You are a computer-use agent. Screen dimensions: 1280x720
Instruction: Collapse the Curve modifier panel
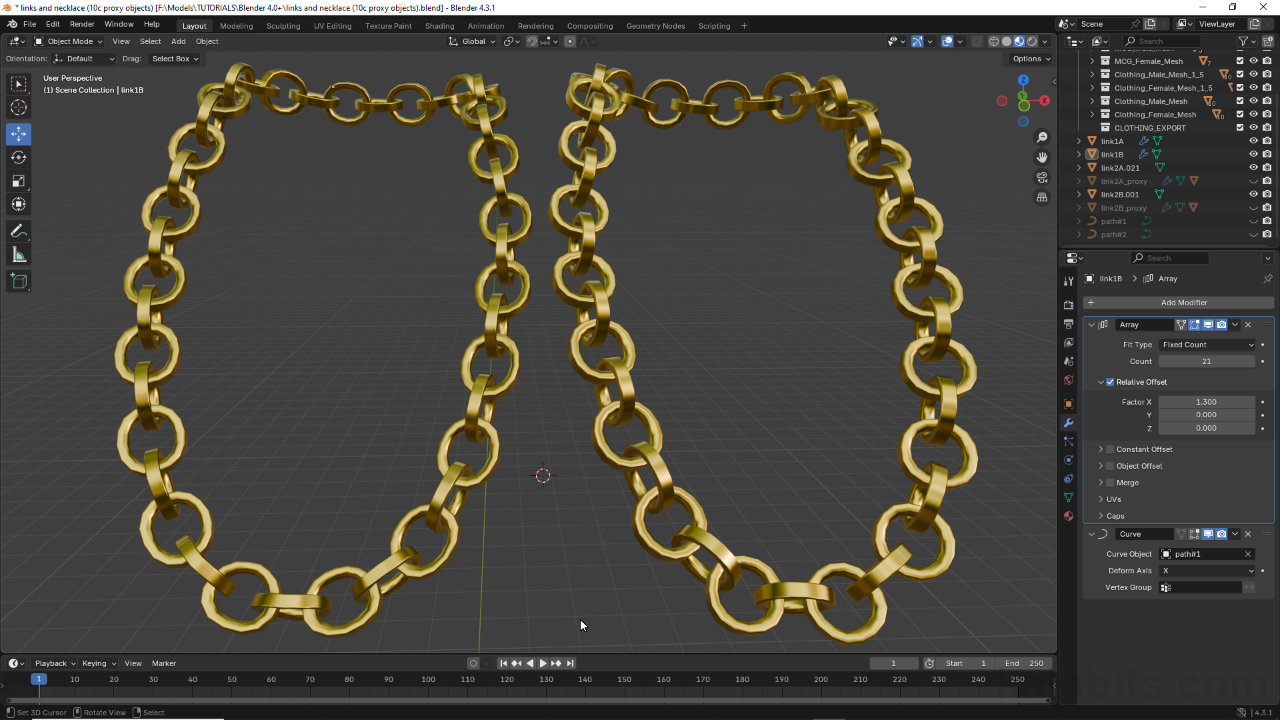click(x=1092, y=534)
